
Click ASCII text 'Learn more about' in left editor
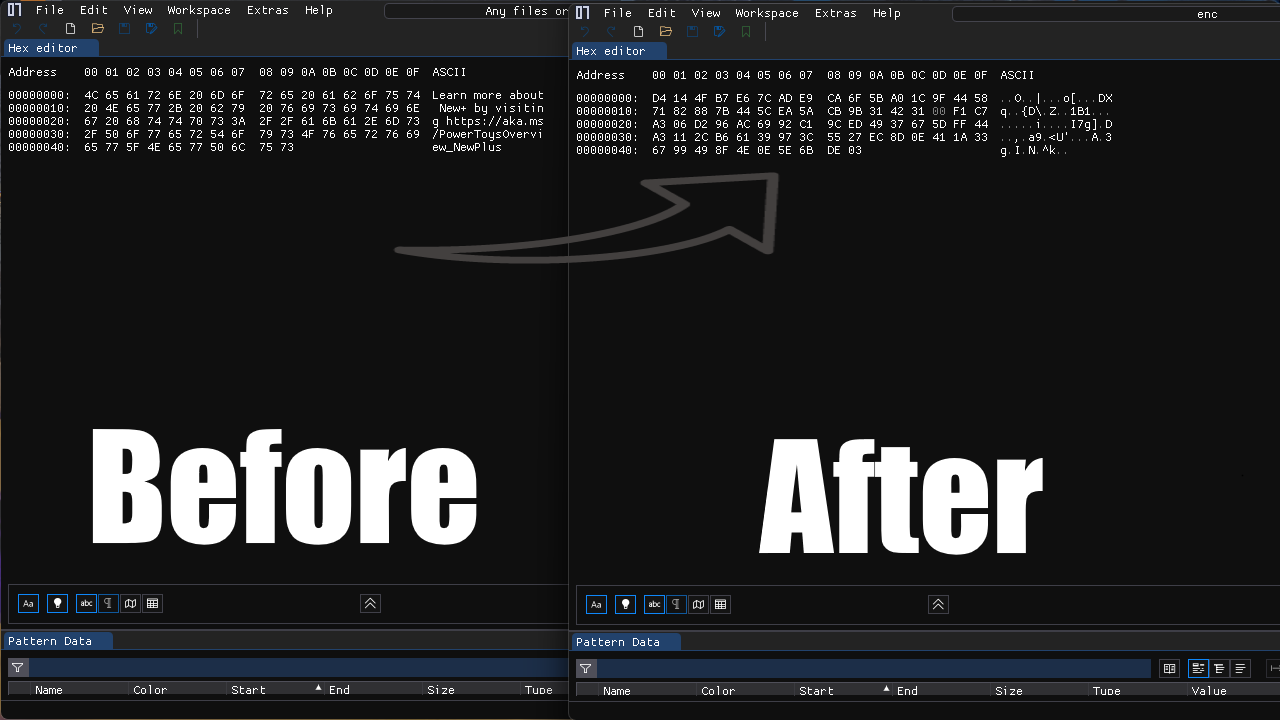(488, 96)
